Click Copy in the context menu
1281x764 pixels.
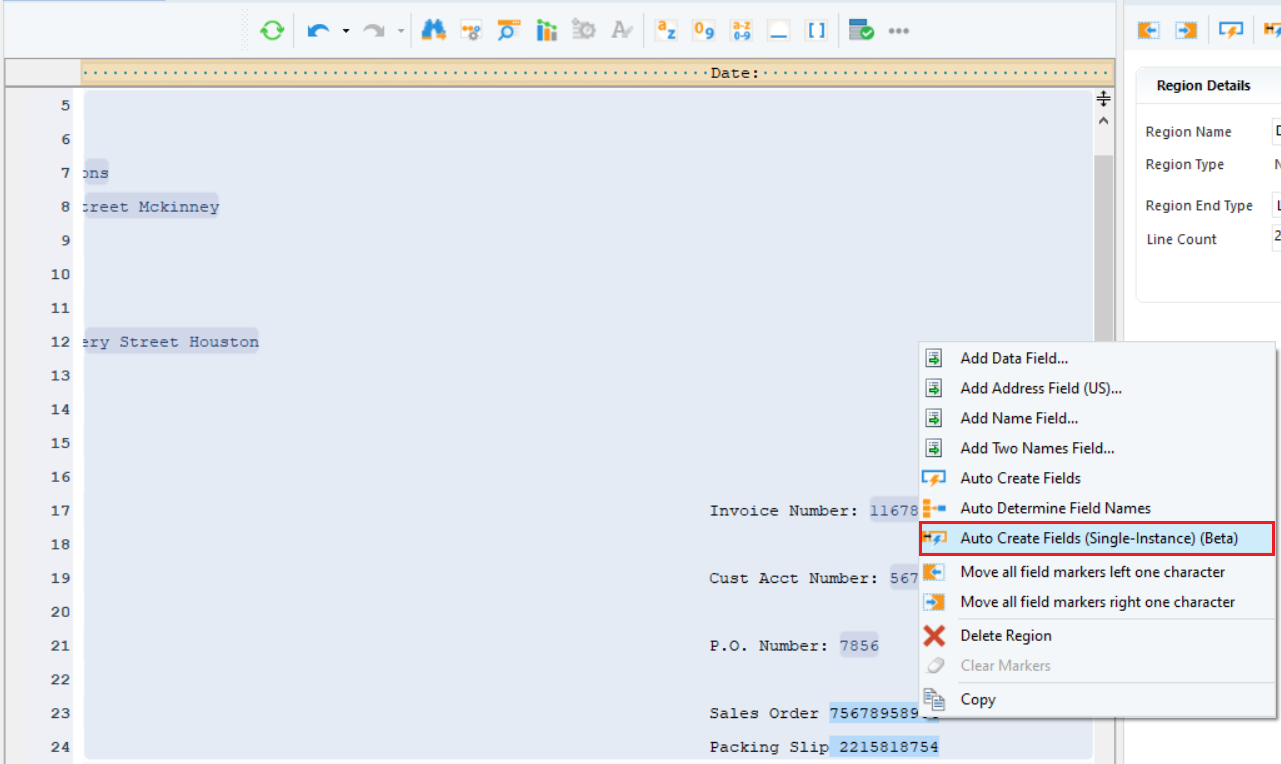point(977,699)
